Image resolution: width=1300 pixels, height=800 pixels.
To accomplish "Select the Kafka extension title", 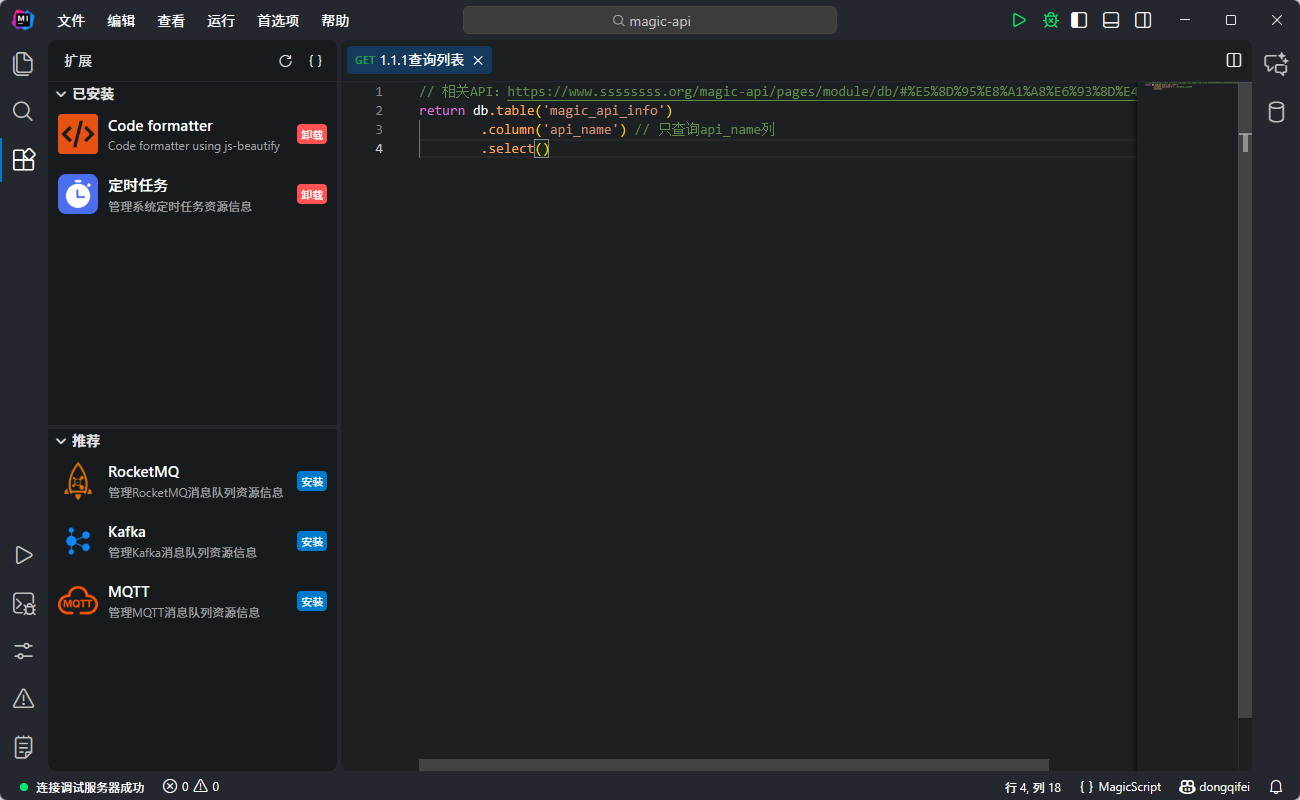I will pos(127,532).
